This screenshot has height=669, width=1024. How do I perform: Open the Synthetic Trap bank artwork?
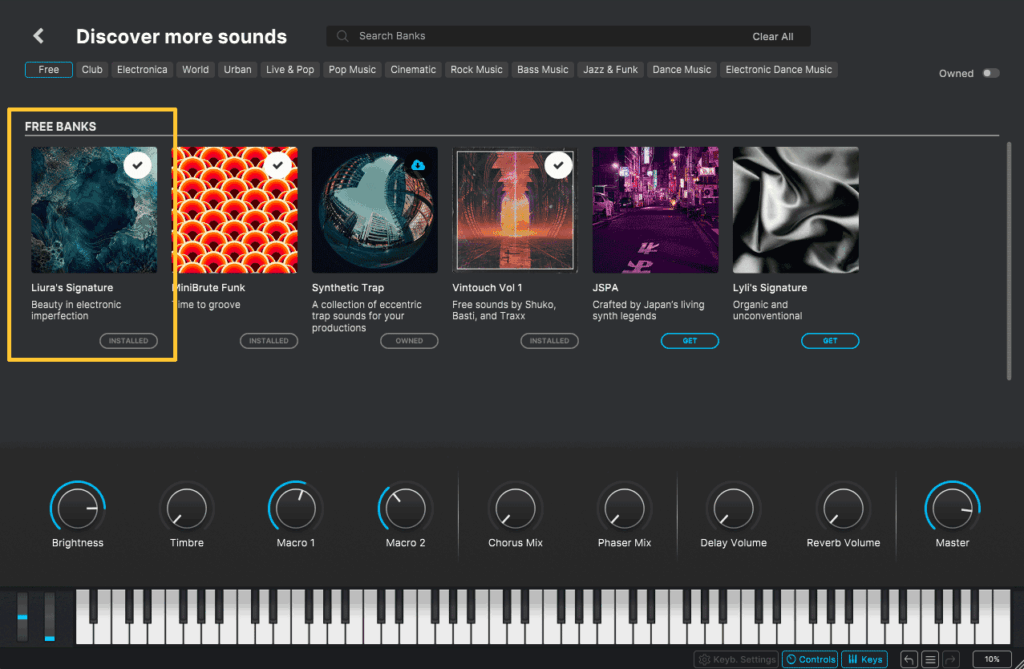375,210
